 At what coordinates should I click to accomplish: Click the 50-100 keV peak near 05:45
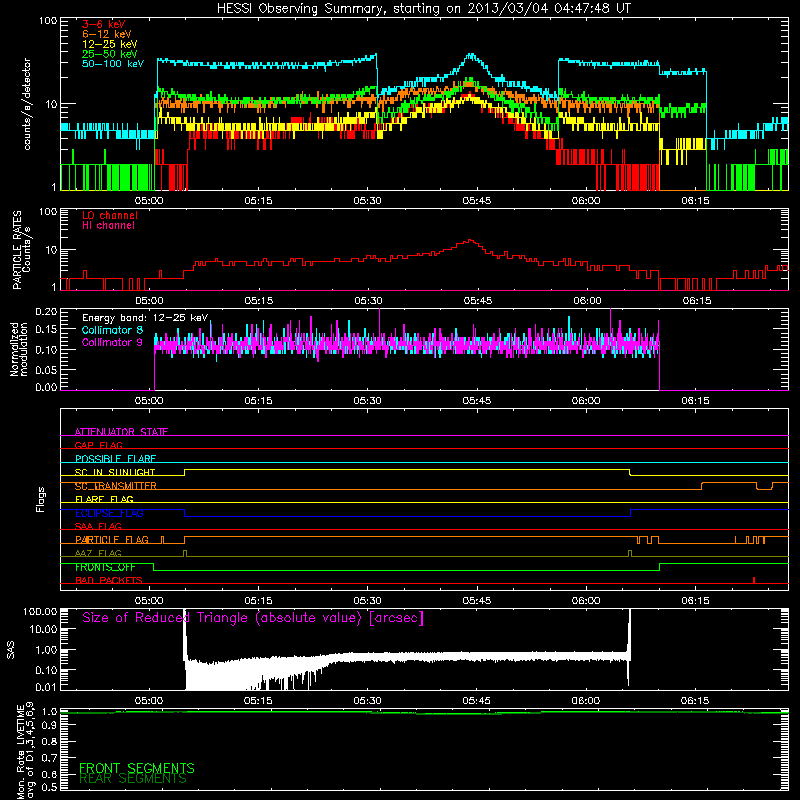[471, 55]
